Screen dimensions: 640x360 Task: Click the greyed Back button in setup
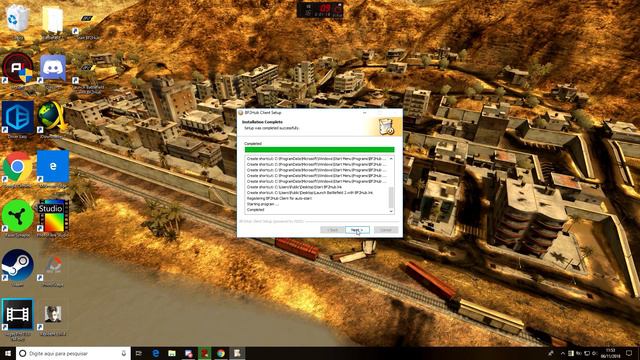click(x=332, y=230)
